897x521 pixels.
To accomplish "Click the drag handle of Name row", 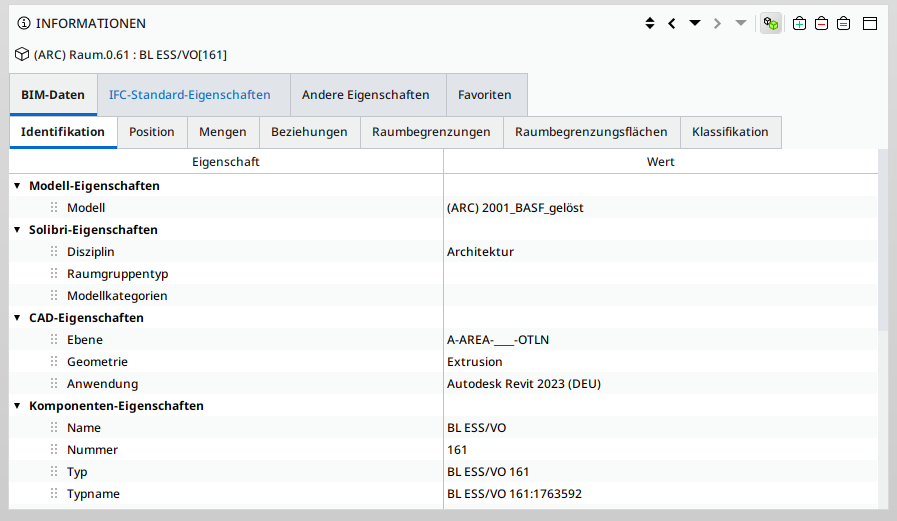I will point(54,427).
